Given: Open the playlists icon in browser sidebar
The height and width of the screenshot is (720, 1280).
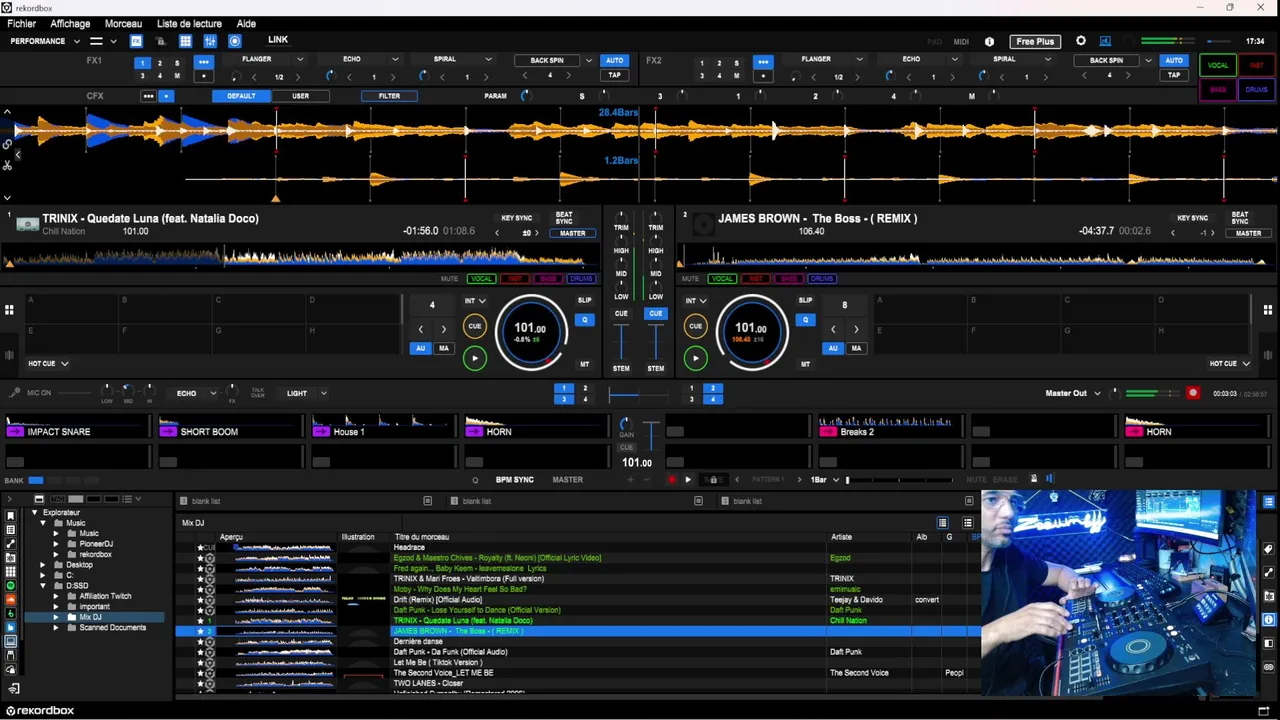Looking at the screenshot, I should (x=11, y=530).
